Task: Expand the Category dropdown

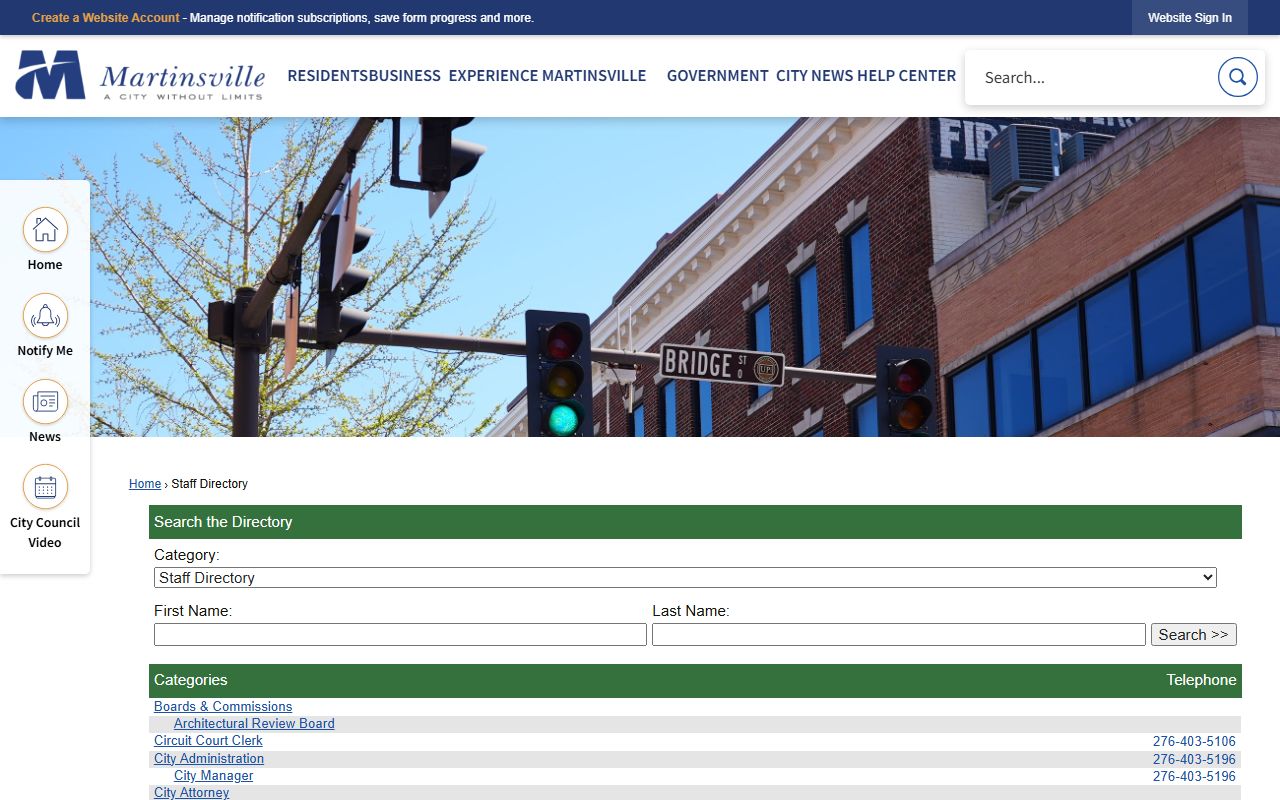Action: tap(685, 577)
